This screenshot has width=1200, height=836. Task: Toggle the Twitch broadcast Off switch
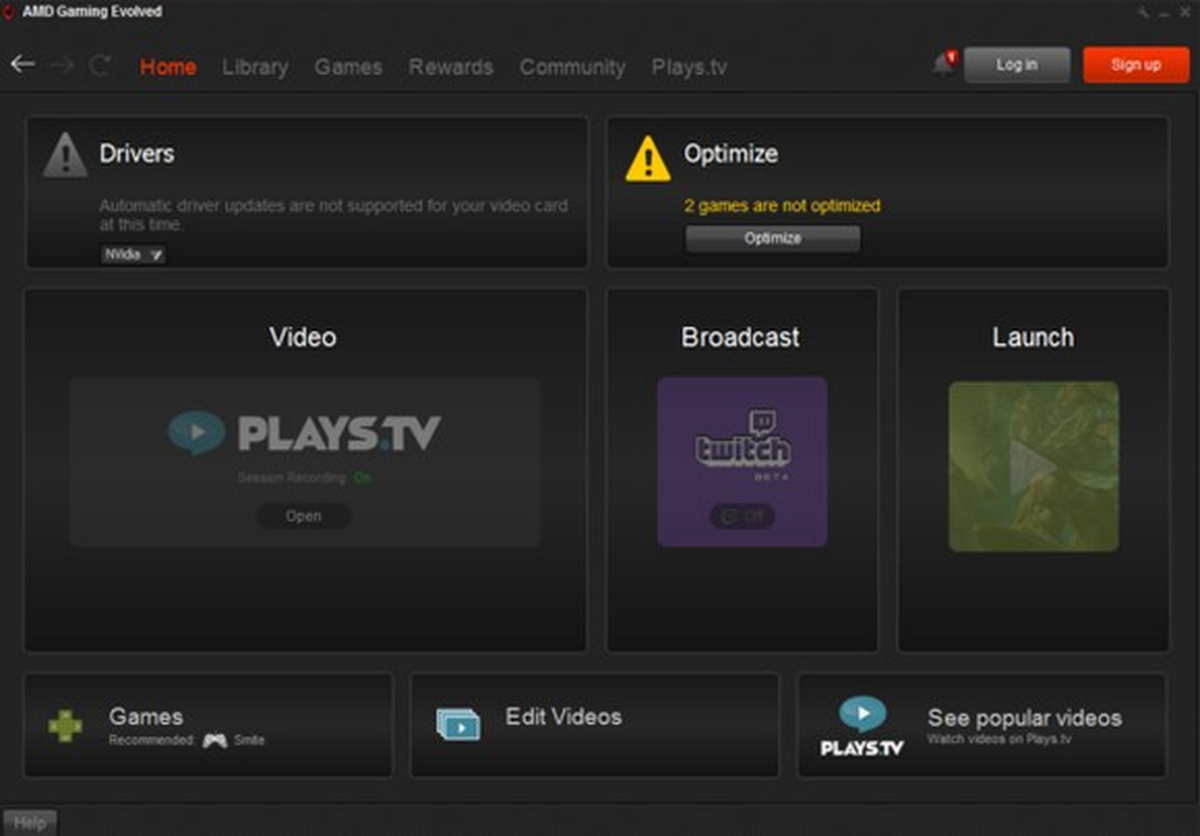point(743,516)
